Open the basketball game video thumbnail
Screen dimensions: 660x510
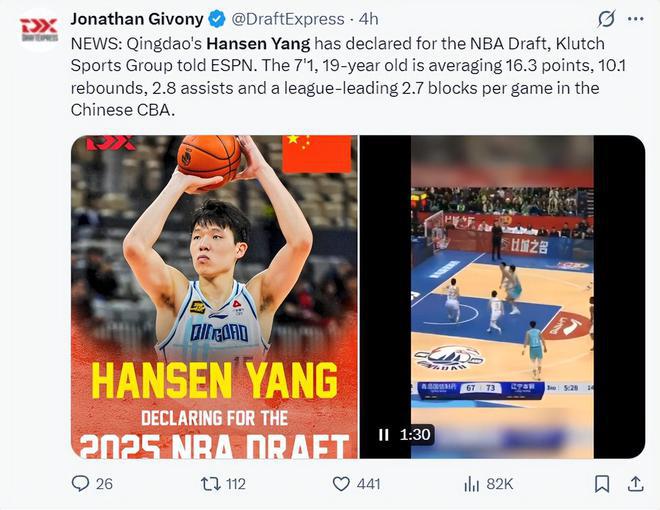pos(502,297)
